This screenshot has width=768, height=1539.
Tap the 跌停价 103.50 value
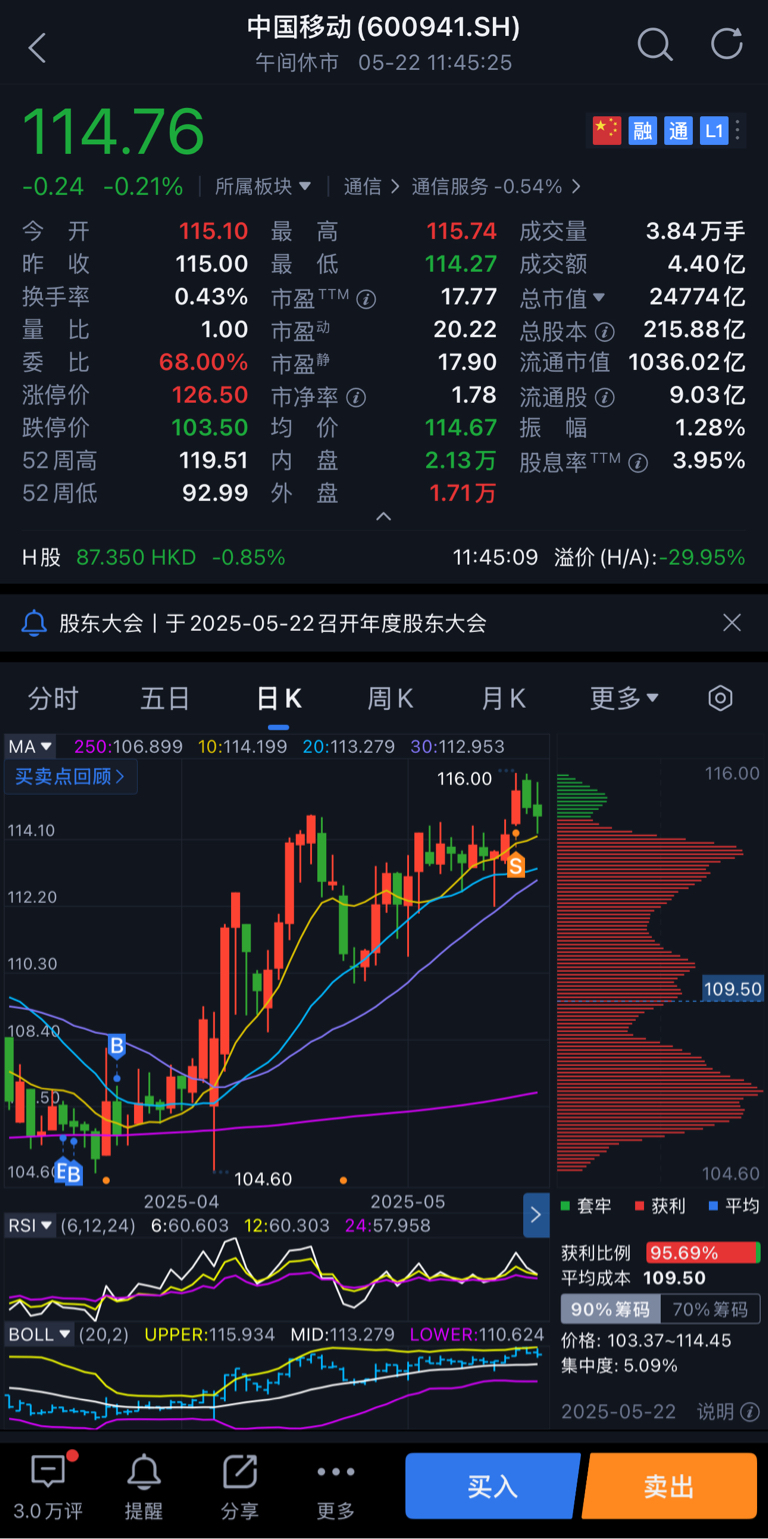pyautogui.click(x=210, y=428)
